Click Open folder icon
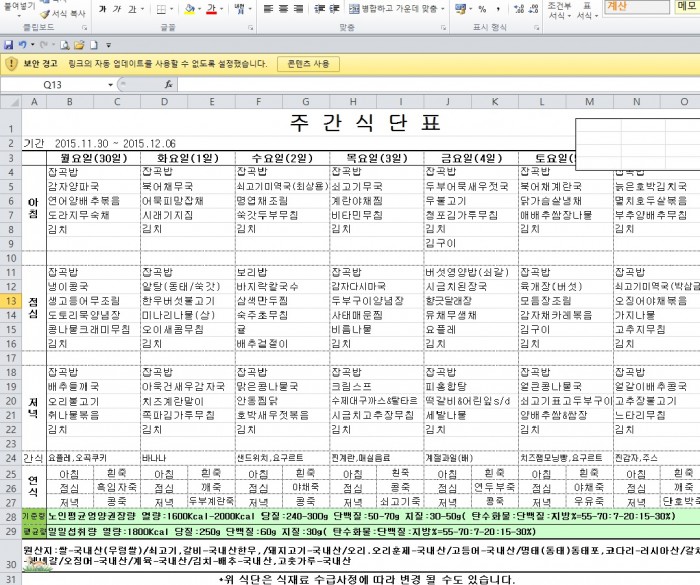This screenshot has width=700, height=585. (79, 45)
